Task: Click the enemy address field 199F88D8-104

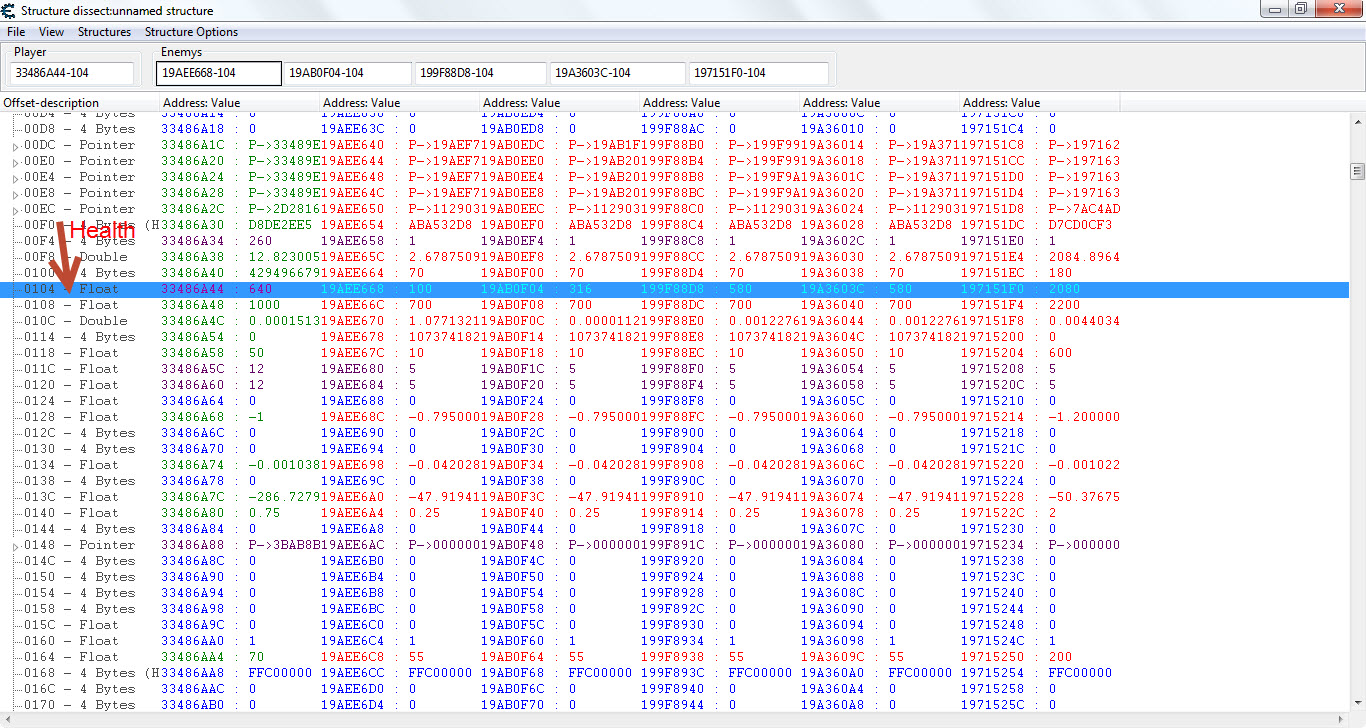Action: (x=481, y=73)
